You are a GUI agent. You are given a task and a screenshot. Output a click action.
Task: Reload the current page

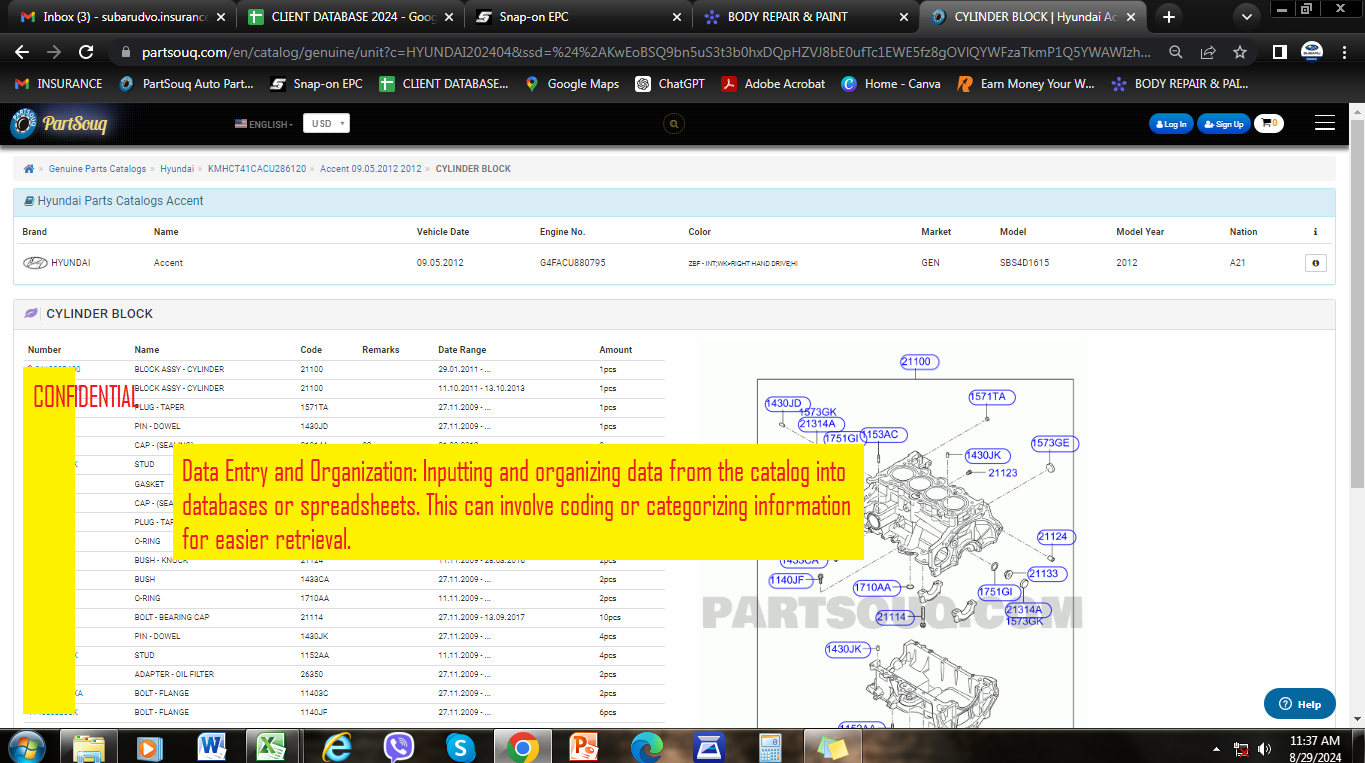click(86, 52)
